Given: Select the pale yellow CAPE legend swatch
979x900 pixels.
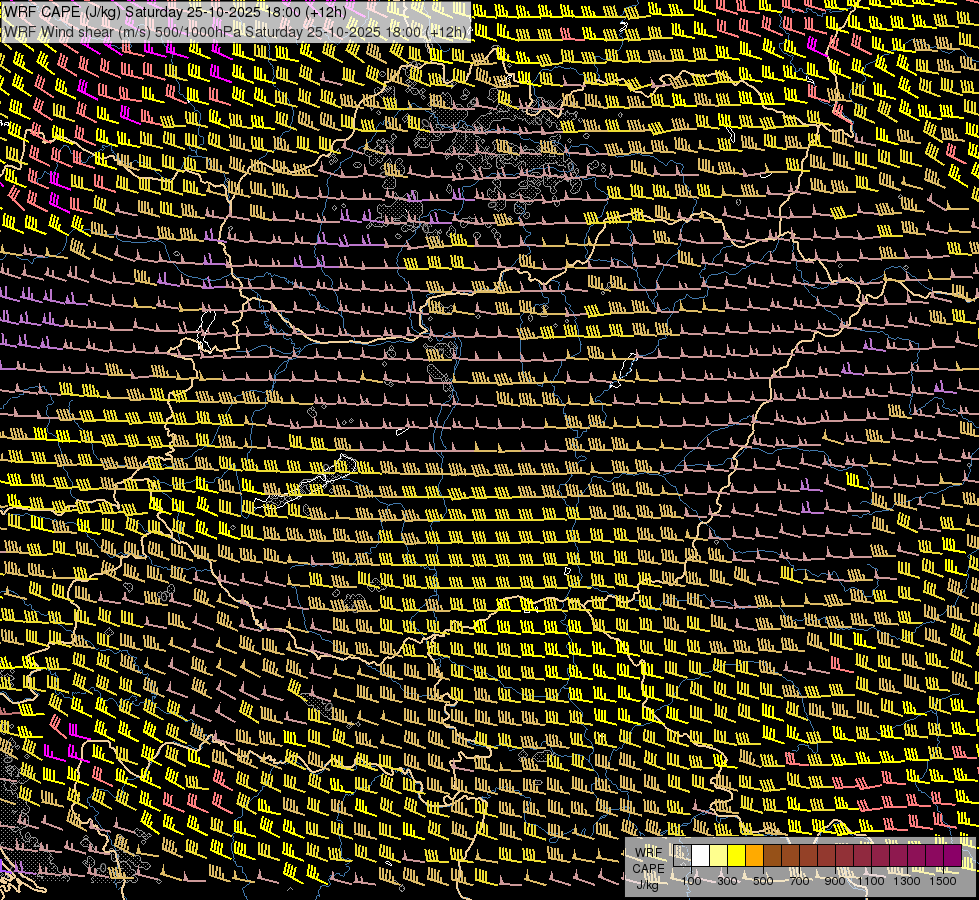Looking at the screenshot, I should pyautogui.click(x=719, y=856).
